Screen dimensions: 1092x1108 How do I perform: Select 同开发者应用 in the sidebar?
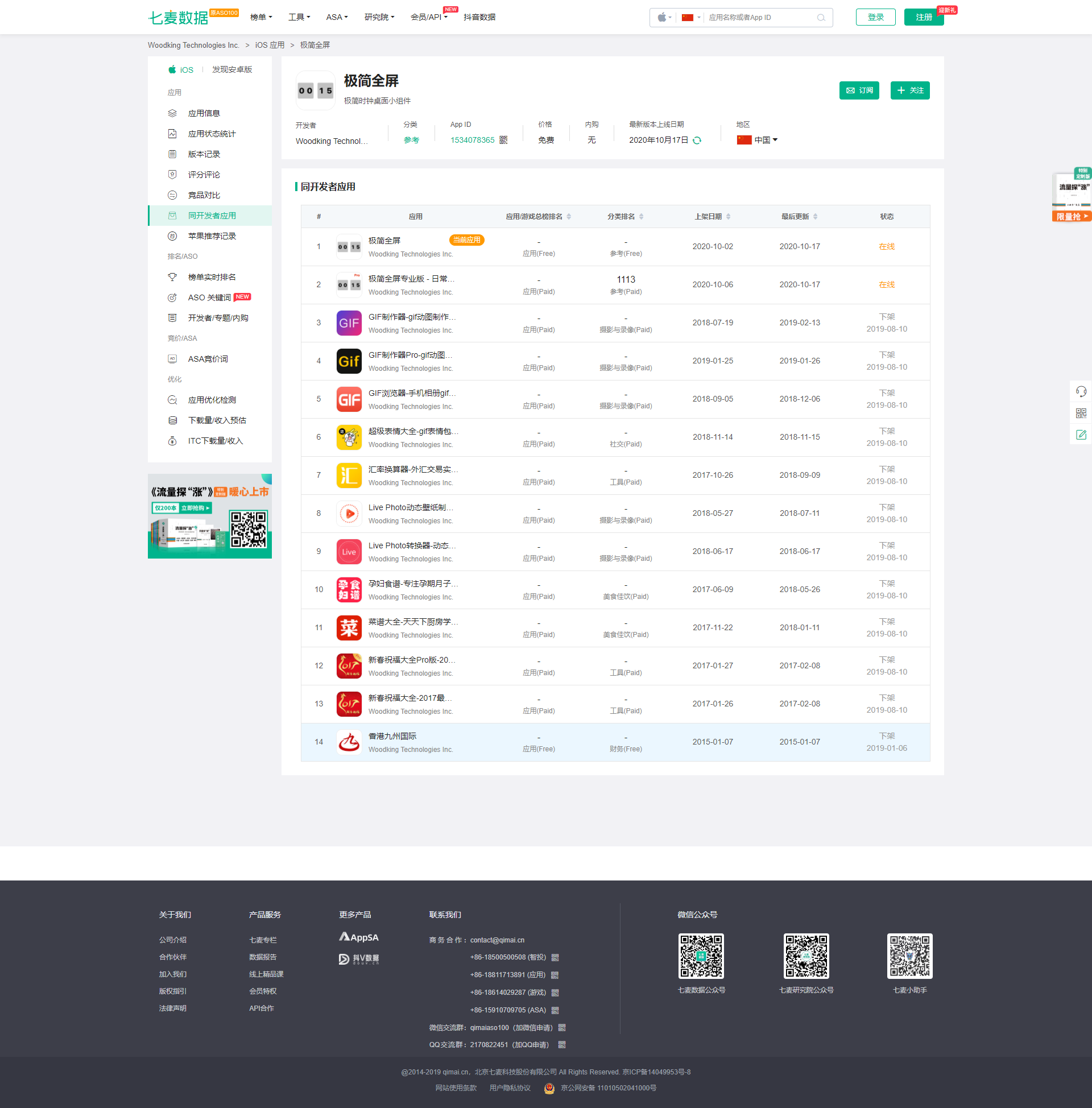[x=210, y=216]
